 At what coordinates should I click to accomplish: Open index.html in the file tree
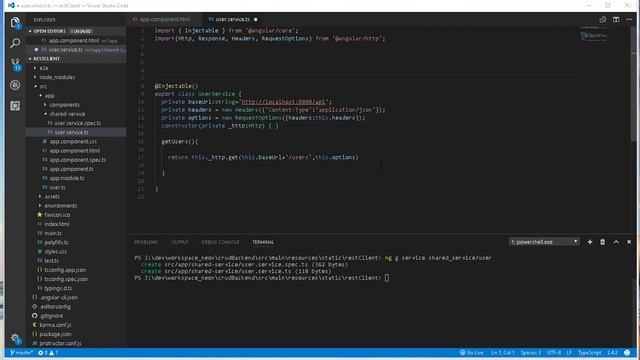coord(57,224)
